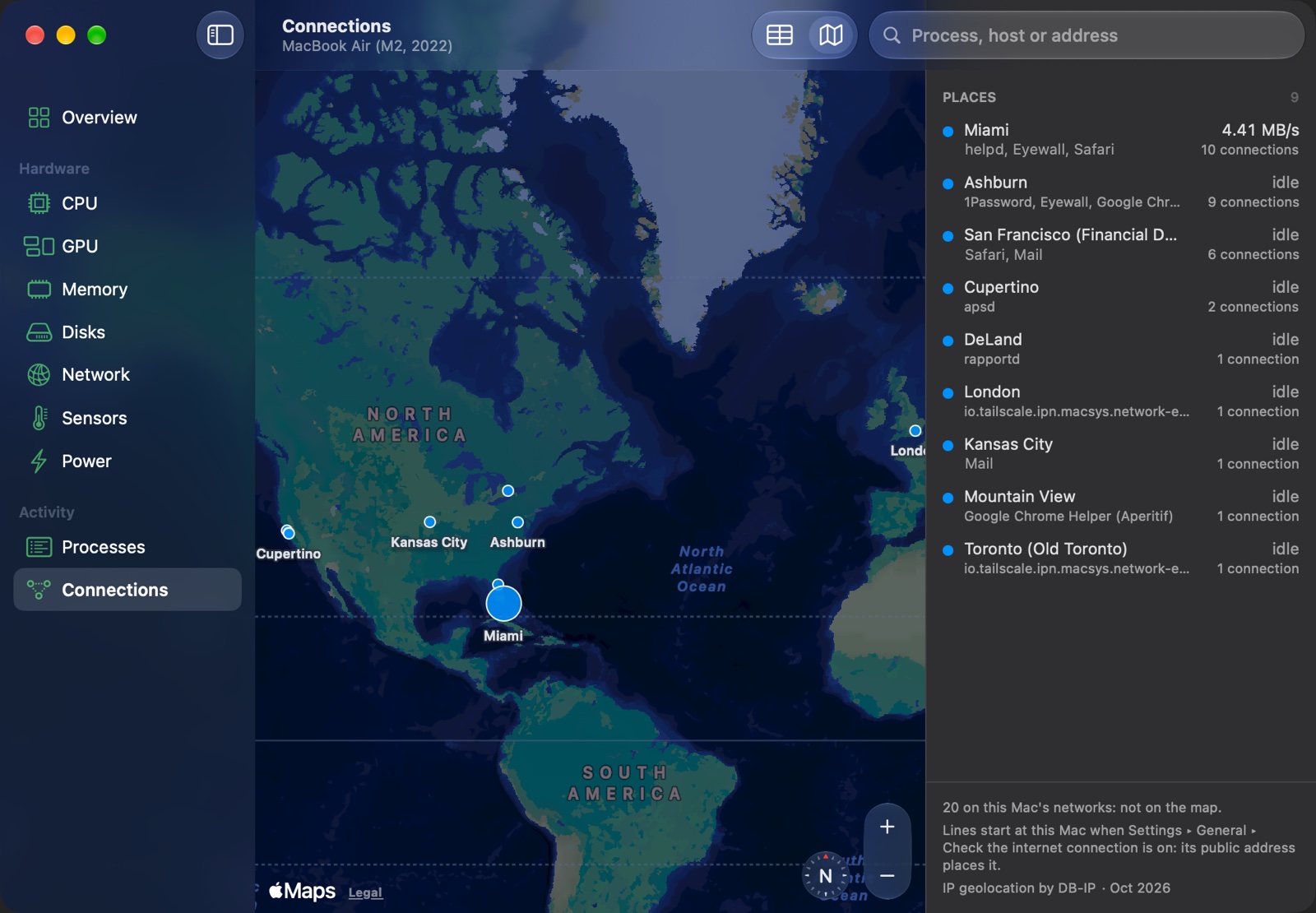Click the large Miami map marker
This screenshot has width=1316, height=913.
pos(503,604)
